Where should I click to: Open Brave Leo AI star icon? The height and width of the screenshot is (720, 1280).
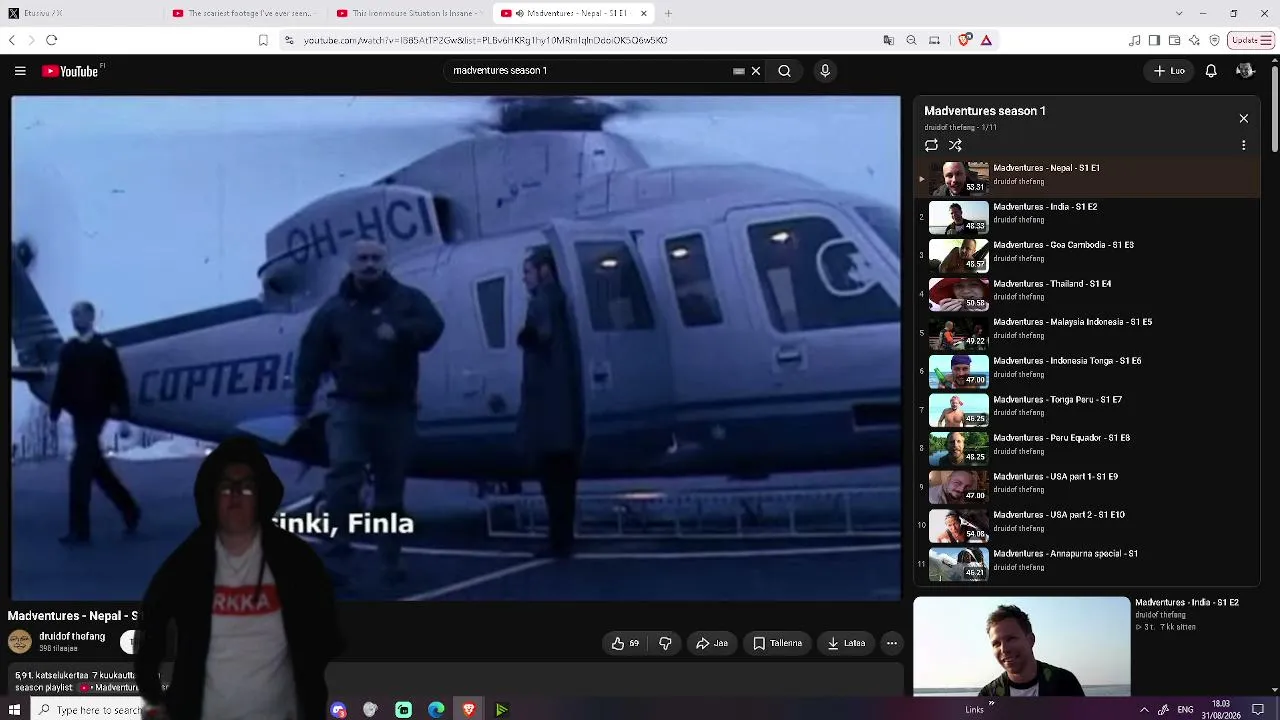[1194, 40]
